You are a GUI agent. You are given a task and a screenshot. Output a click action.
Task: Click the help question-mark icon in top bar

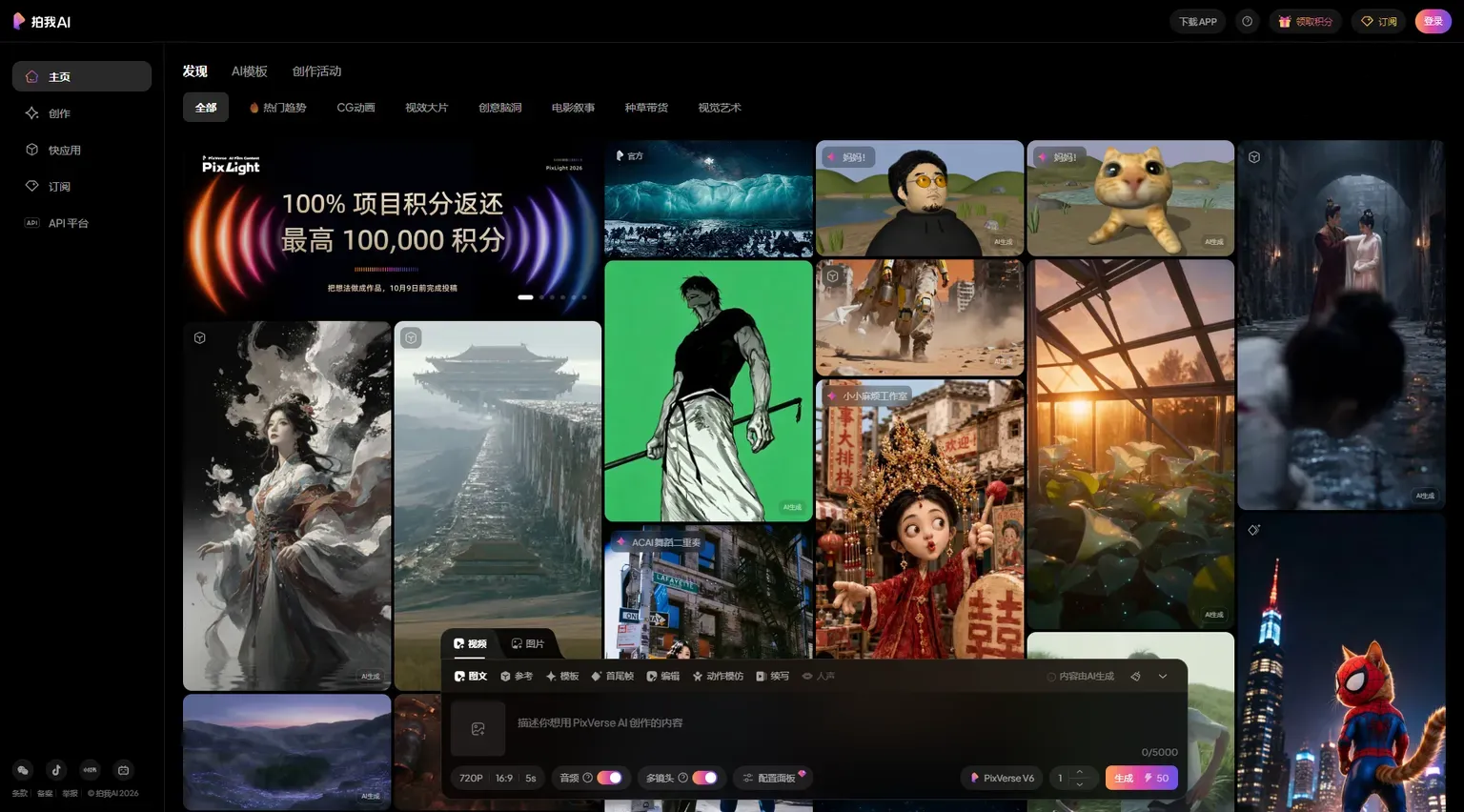click(x=1247, y=21)
